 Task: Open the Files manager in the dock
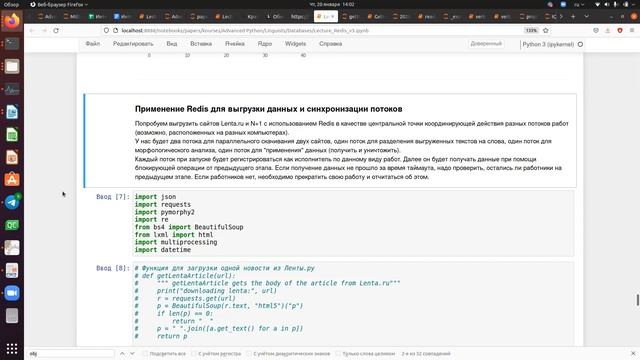12,66
